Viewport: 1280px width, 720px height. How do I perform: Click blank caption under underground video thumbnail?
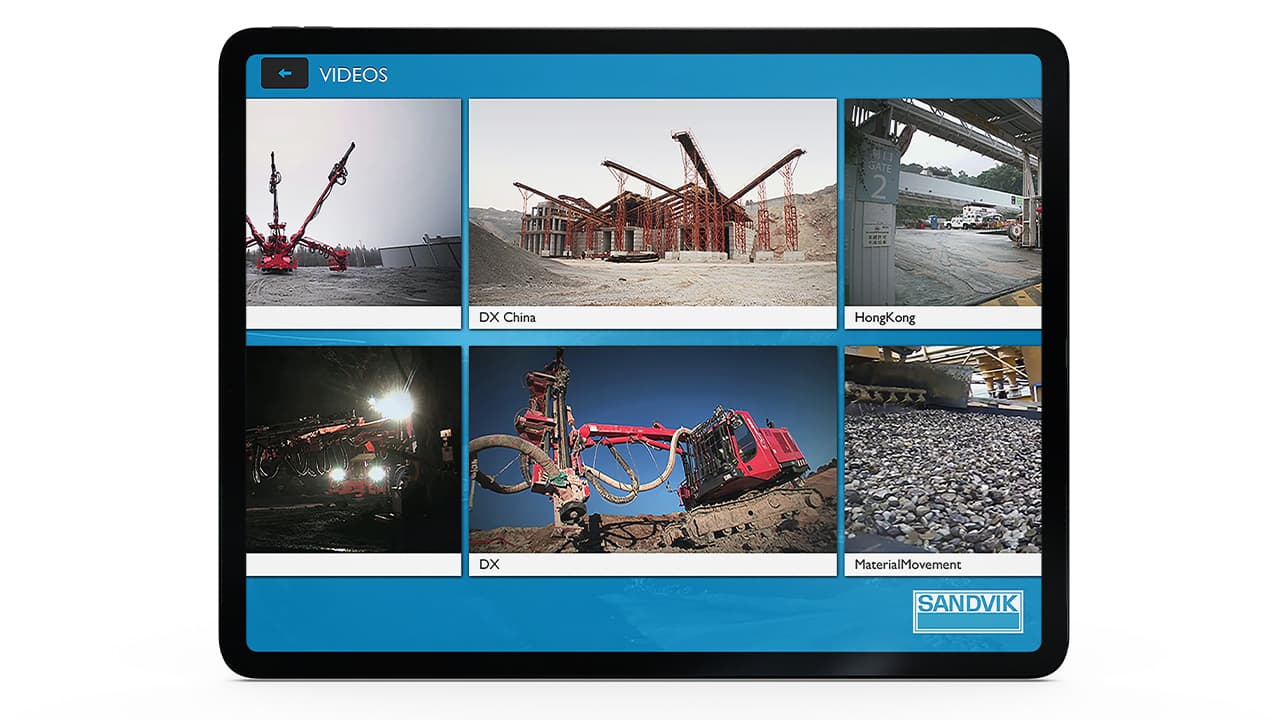pyautogui.click(x=353, y=565)
